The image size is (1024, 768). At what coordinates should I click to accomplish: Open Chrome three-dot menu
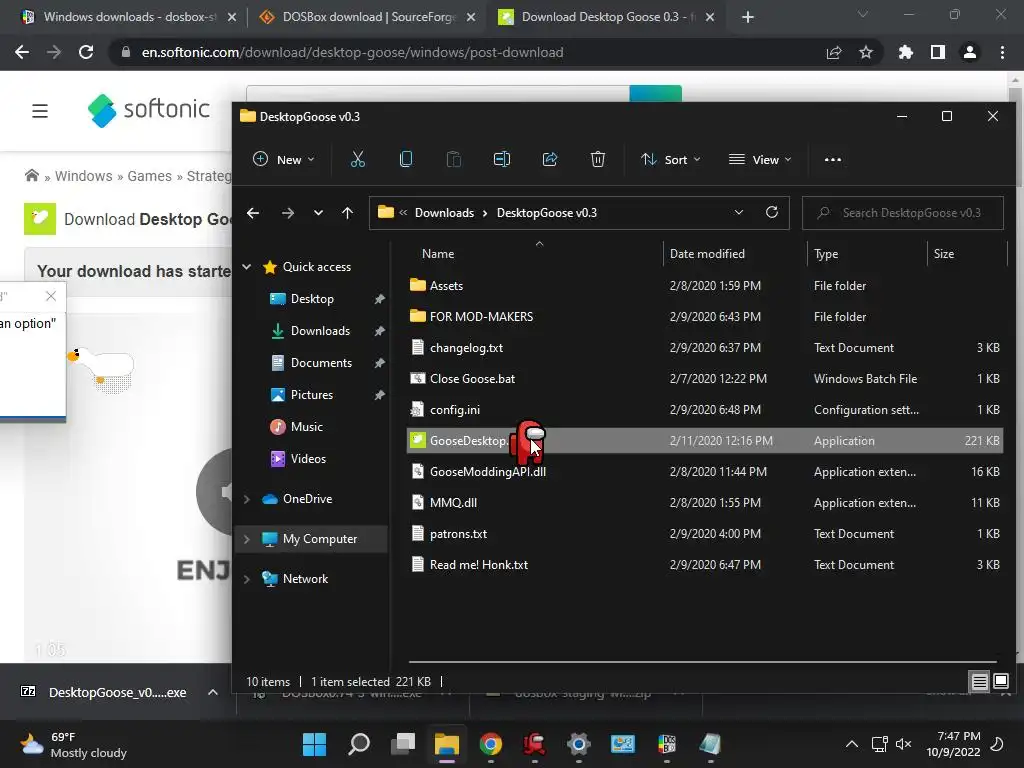(x=1002, y=52)
